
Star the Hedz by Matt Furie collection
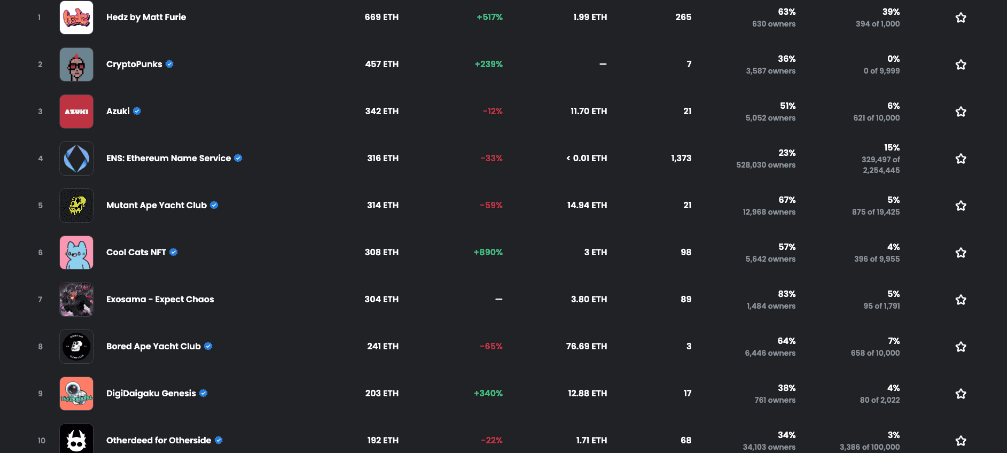coord(960,17)
